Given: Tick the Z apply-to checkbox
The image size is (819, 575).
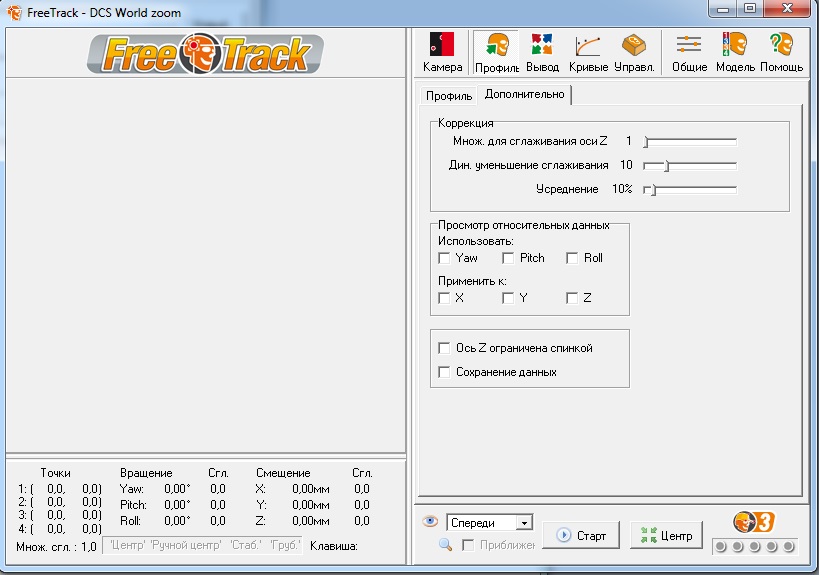Looking at the screenshot, I should (x=572, y=298).
